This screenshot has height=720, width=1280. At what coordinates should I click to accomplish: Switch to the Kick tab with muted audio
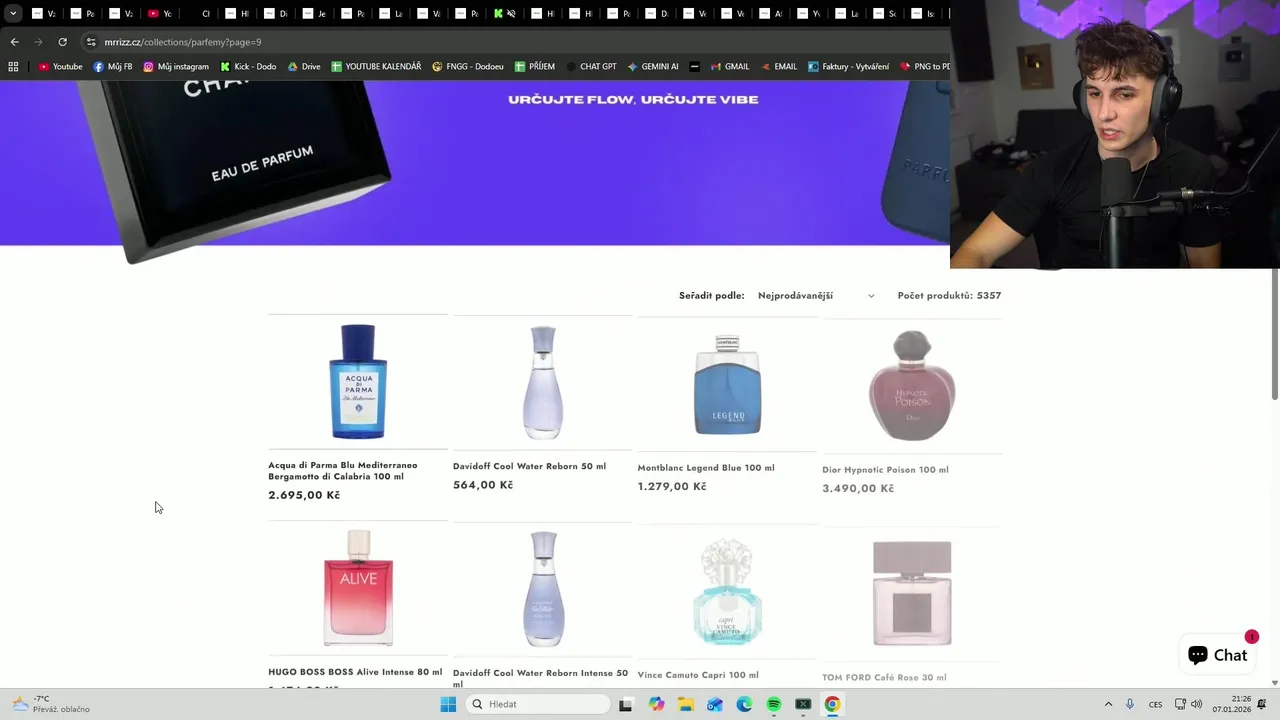pos(505,14)
